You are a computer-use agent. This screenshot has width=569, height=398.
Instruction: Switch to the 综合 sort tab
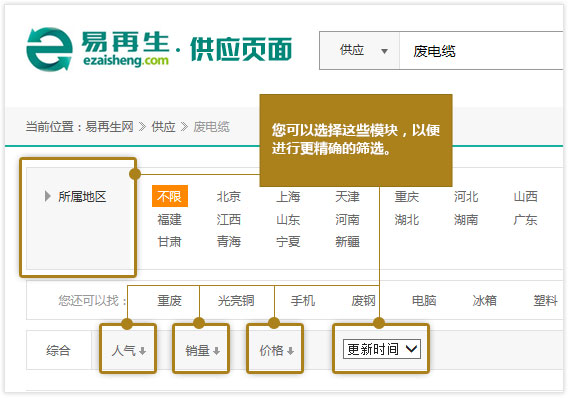58,350
